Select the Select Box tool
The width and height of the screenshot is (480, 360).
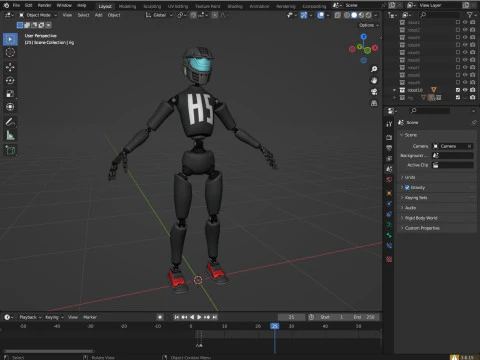[10, 39]
